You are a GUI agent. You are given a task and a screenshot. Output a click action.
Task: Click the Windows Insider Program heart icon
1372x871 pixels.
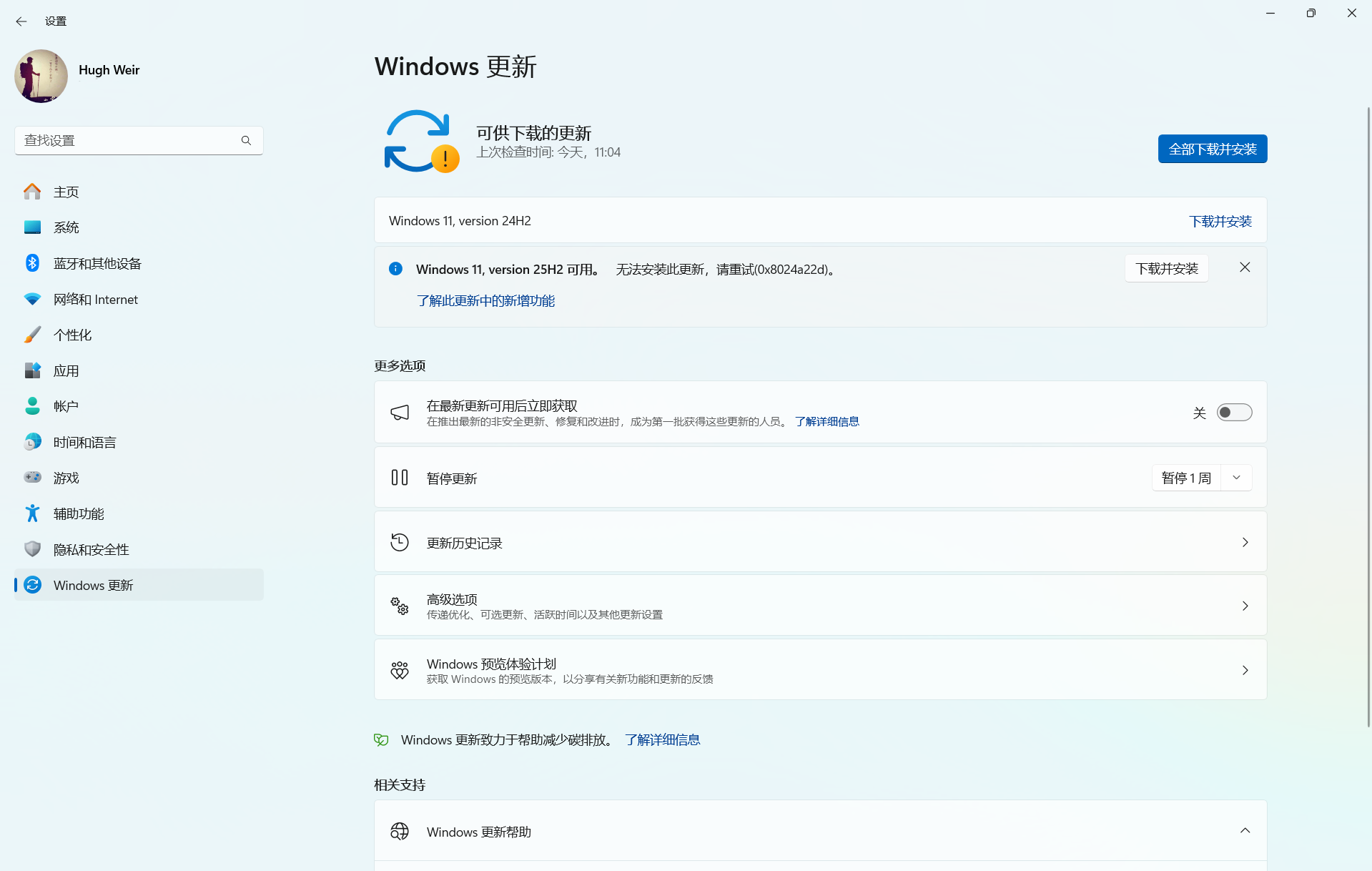(x=400, y=669)
